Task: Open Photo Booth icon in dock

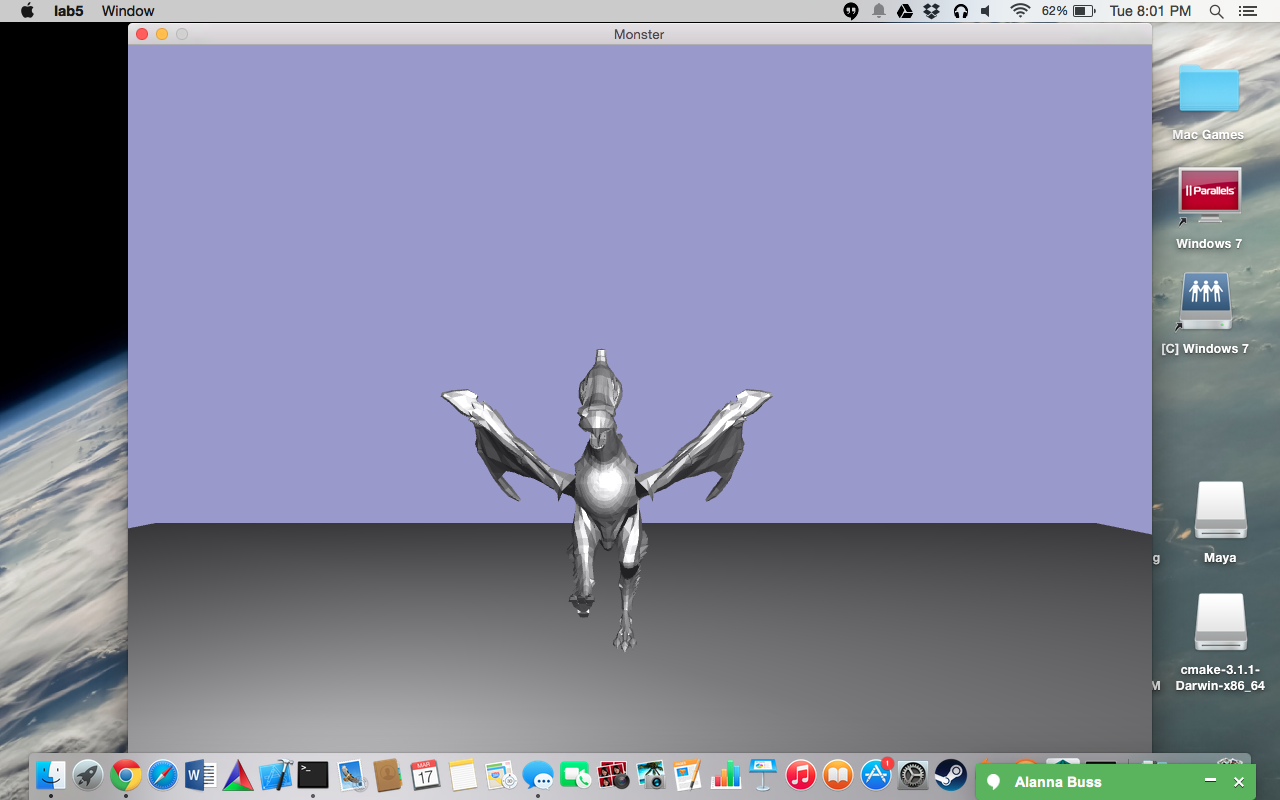Action: (613, 775)
